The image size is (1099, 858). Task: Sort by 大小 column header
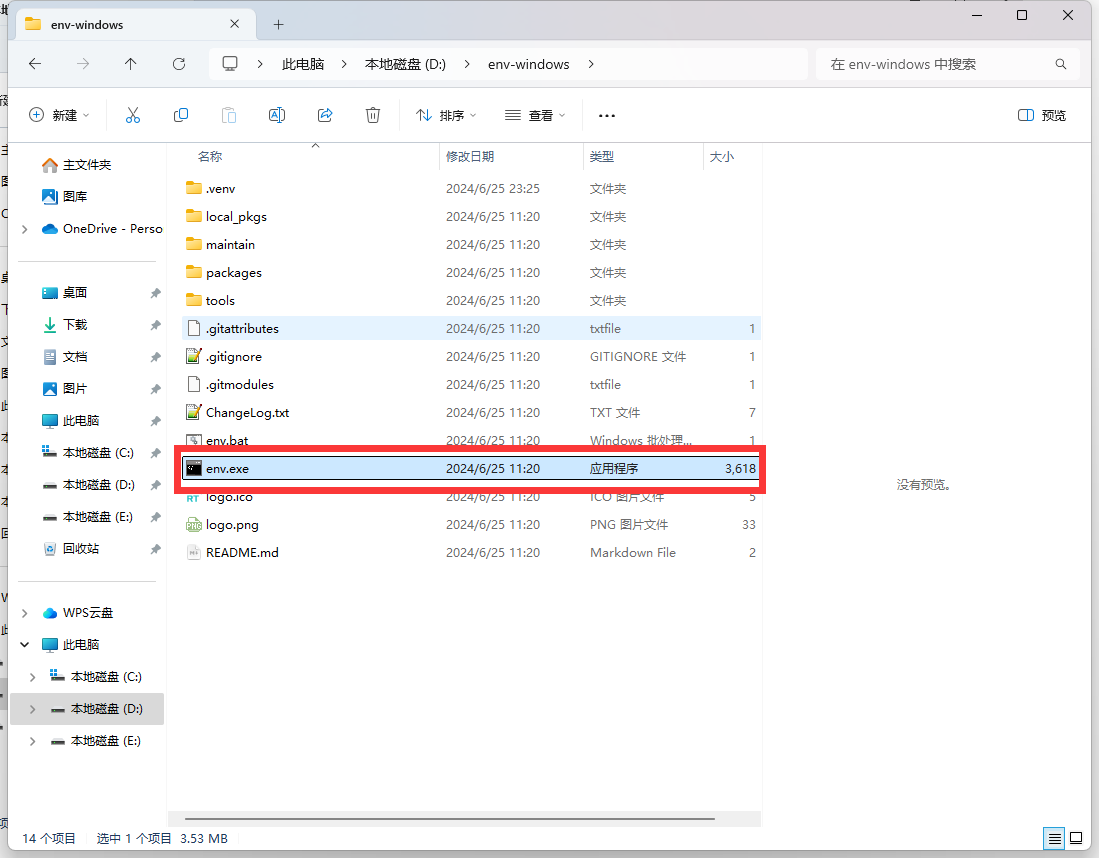point(721,156)
